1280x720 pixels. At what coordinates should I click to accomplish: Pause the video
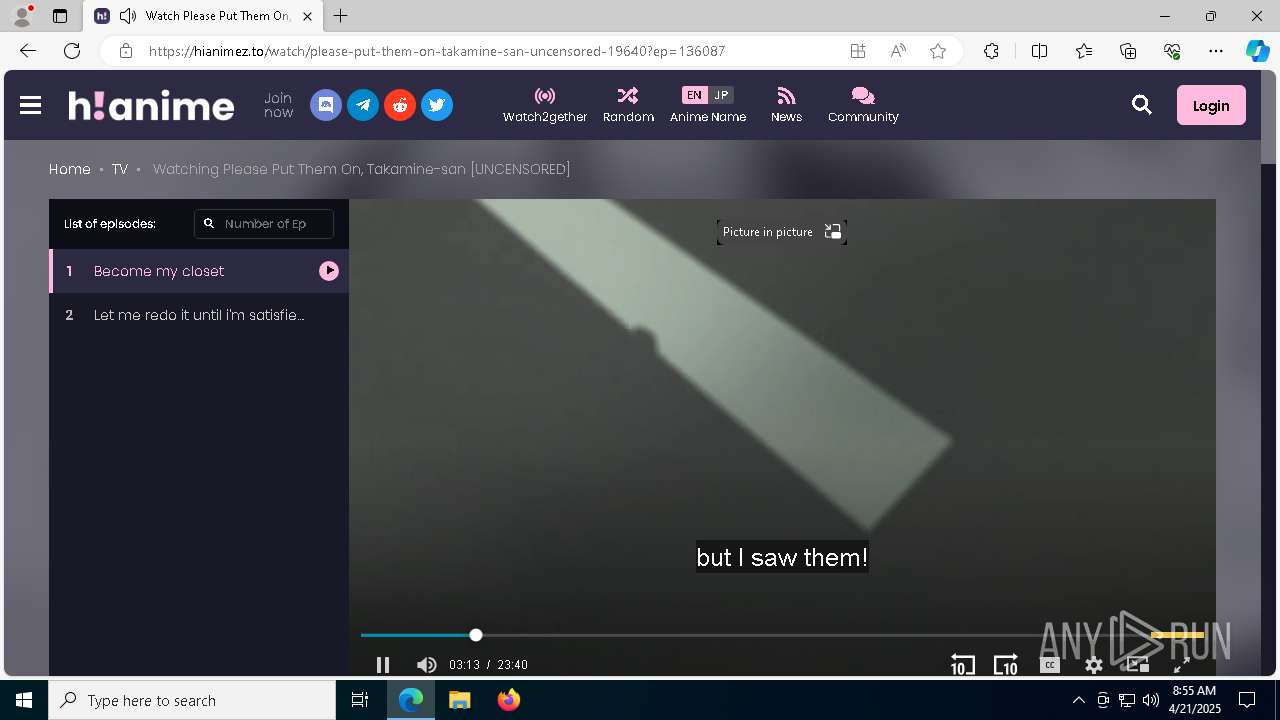(x=382, y=665)
